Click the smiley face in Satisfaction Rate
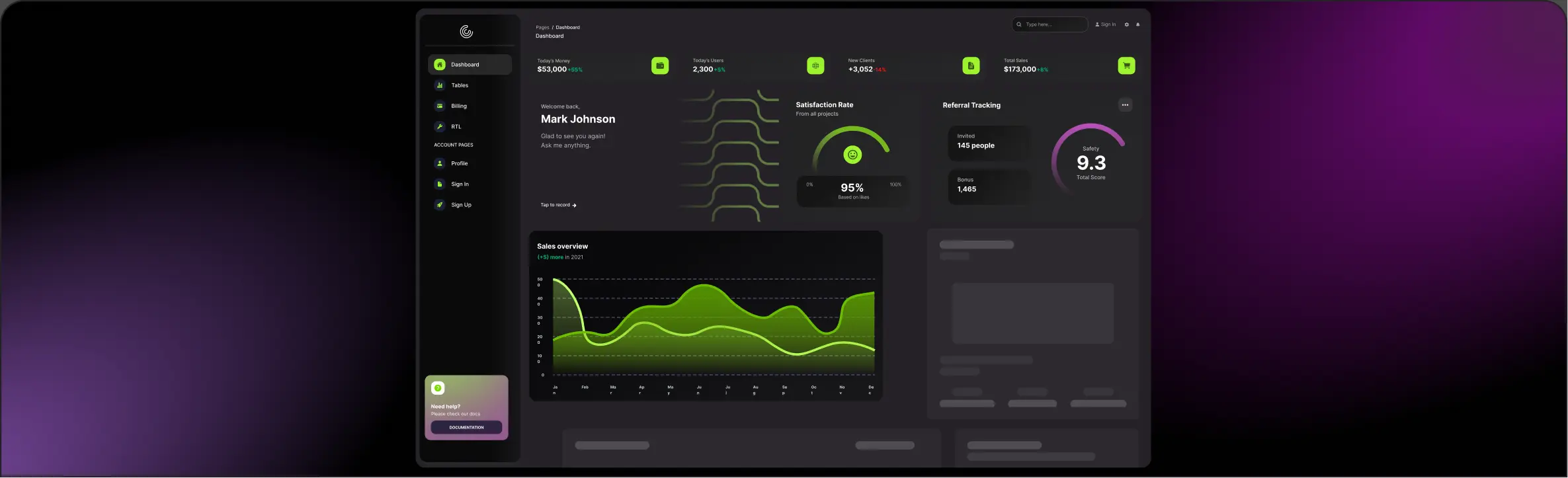The image size is (1568, 478). [852, 155]
